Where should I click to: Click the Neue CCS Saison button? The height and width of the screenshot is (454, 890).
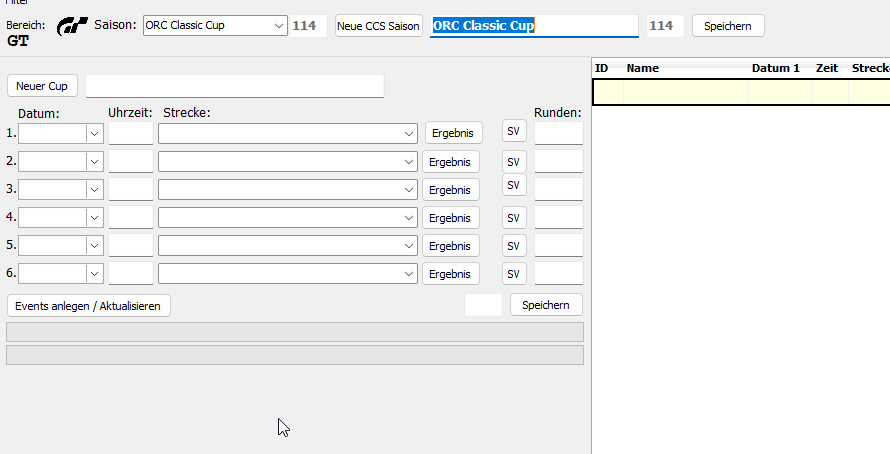(378, 26)
